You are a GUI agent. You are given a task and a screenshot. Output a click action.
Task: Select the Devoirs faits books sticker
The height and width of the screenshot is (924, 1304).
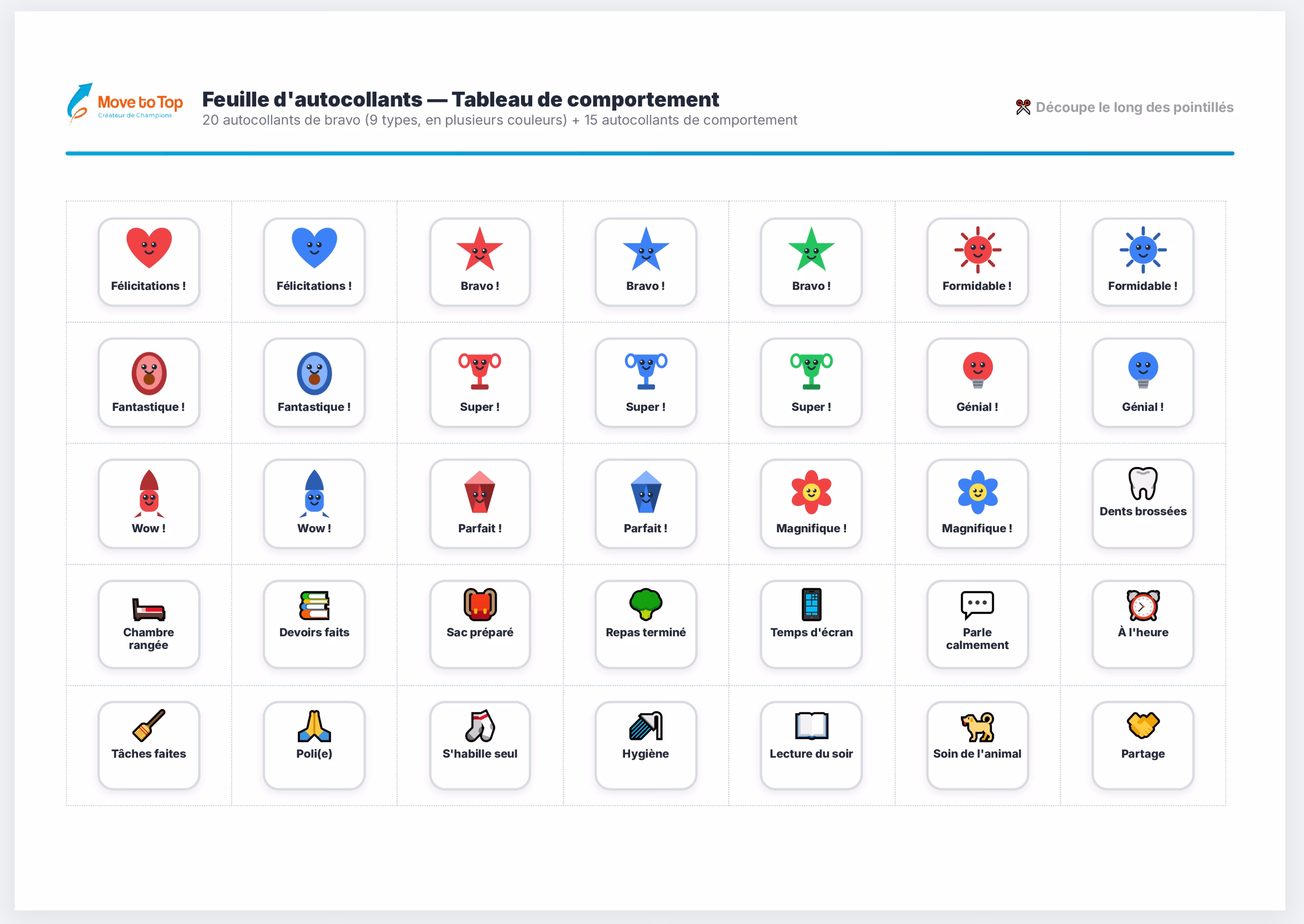point(314,624)
